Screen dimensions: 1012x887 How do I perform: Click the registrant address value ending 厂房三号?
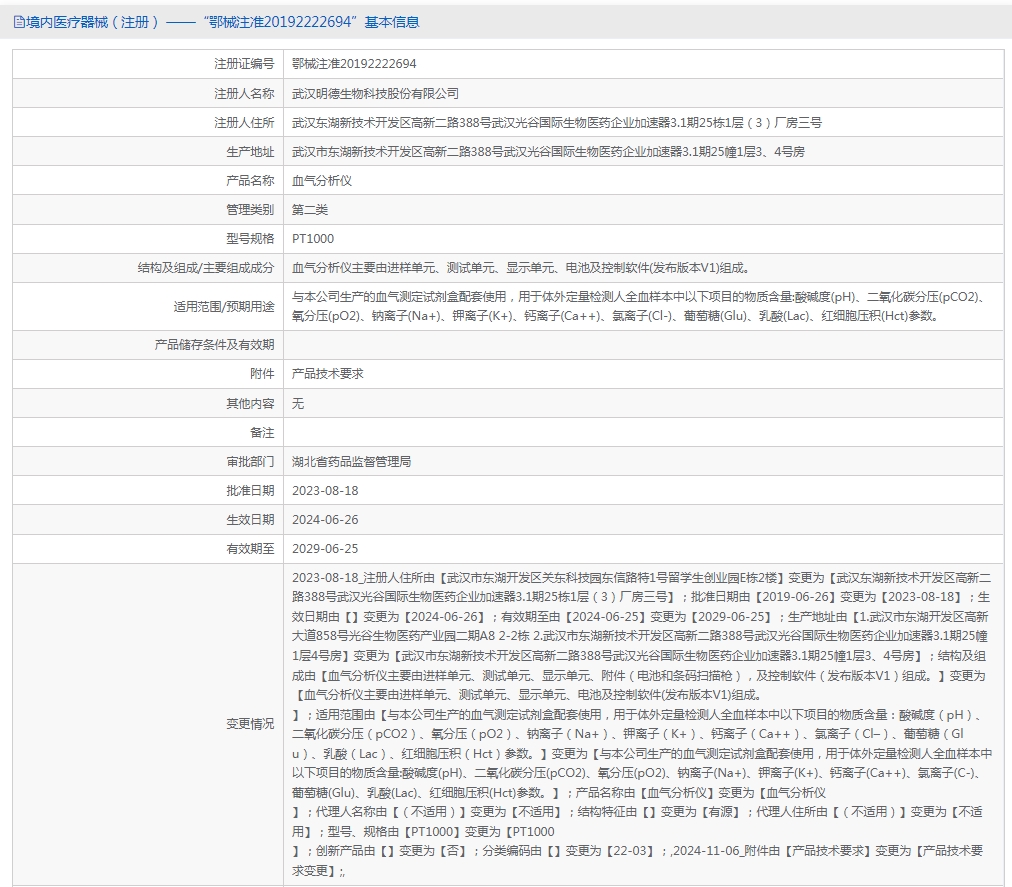click(556, 123)
